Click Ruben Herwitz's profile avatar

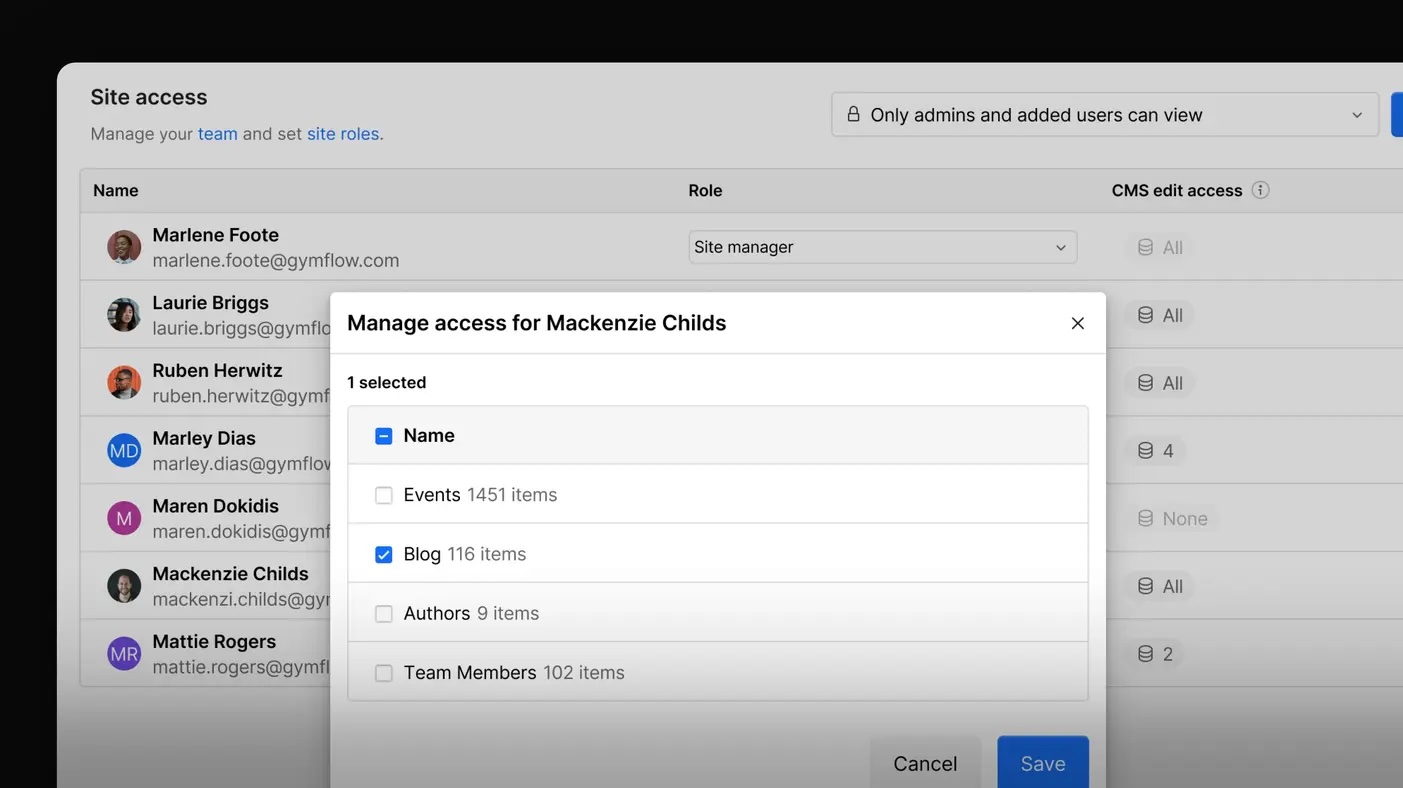[123, 382]
